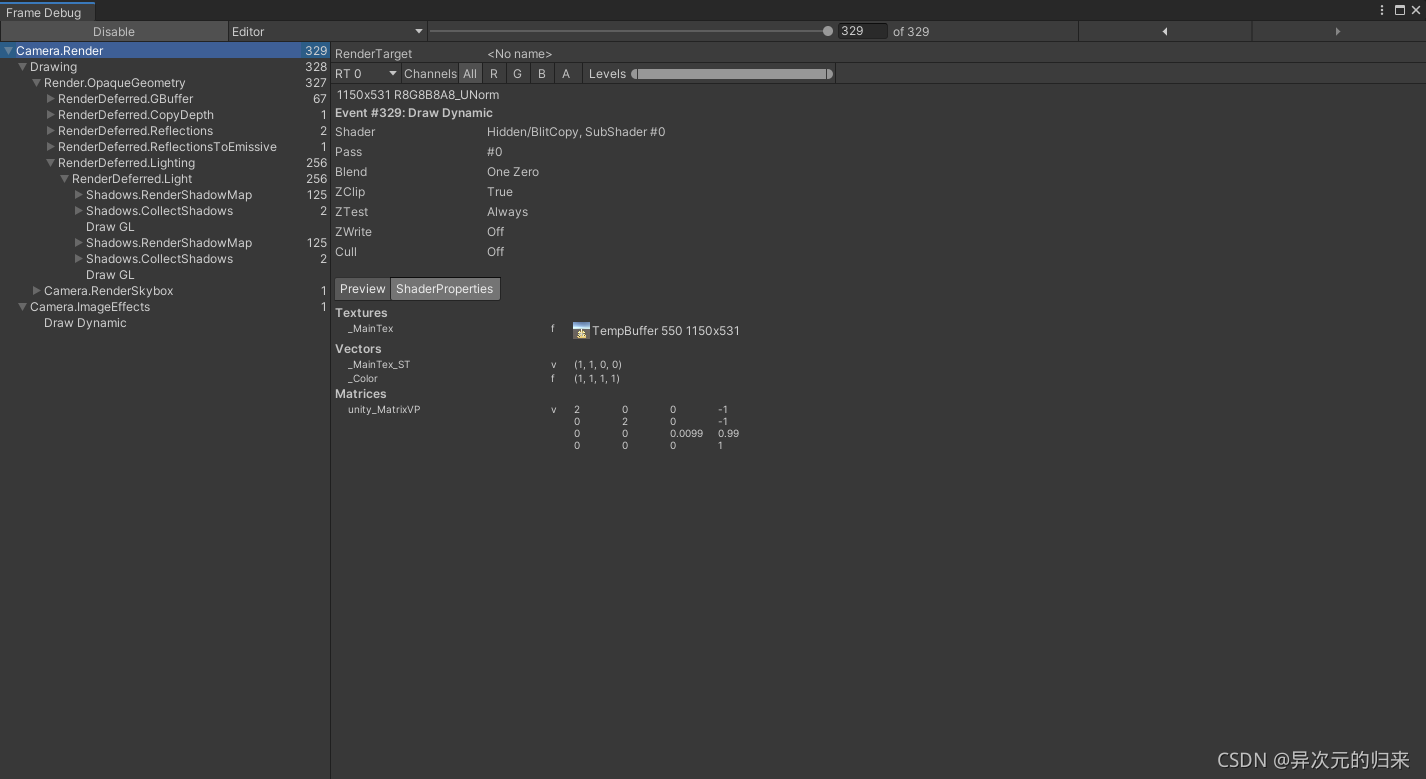Click the TempBuffer 550 texture thumbnail

[x=581, y=329]
